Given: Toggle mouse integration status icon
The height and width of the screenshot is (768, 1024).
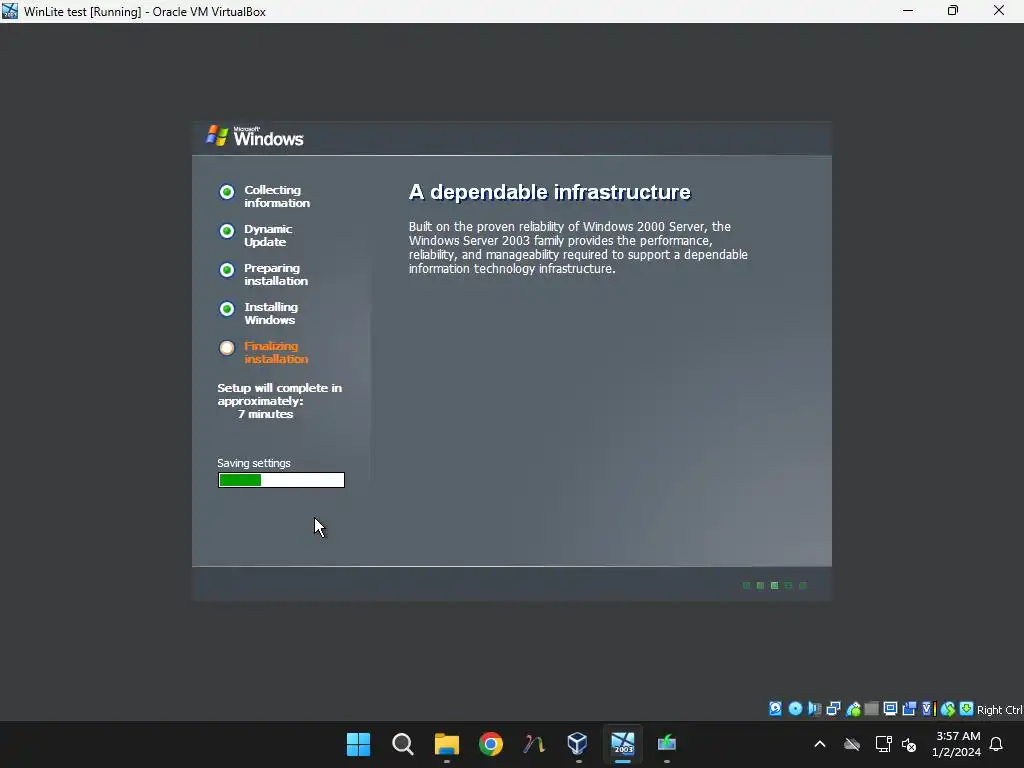Looking at the screenshot, I should pos(948,709).
